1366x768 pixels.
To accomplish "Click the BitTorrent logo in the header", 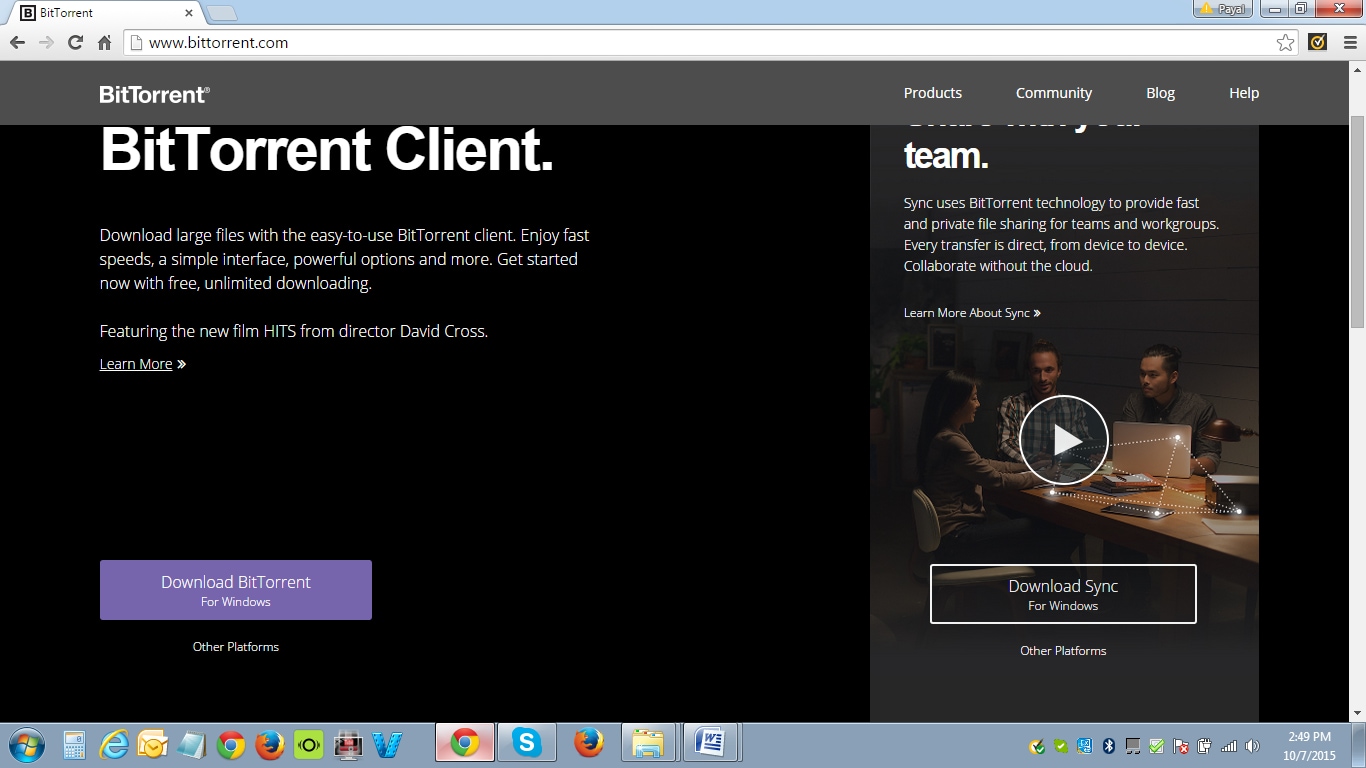I will 155,94.
